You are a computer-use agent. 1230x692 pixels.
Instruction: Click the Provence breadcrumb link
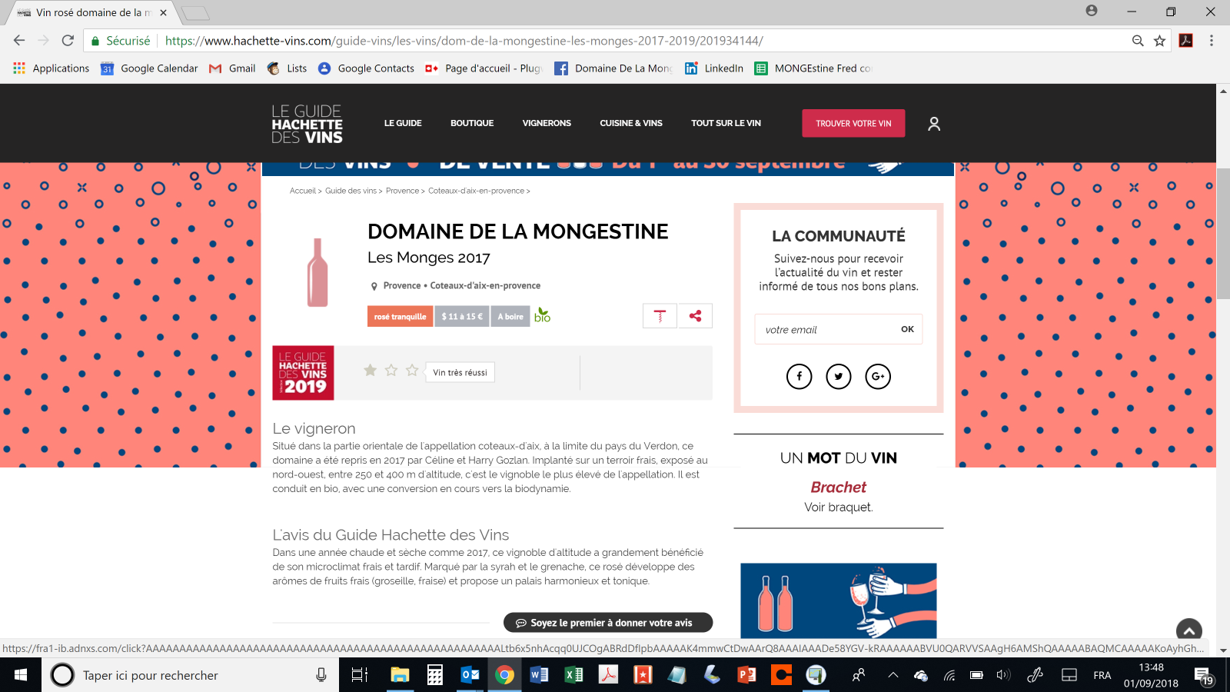click(402, 191)
